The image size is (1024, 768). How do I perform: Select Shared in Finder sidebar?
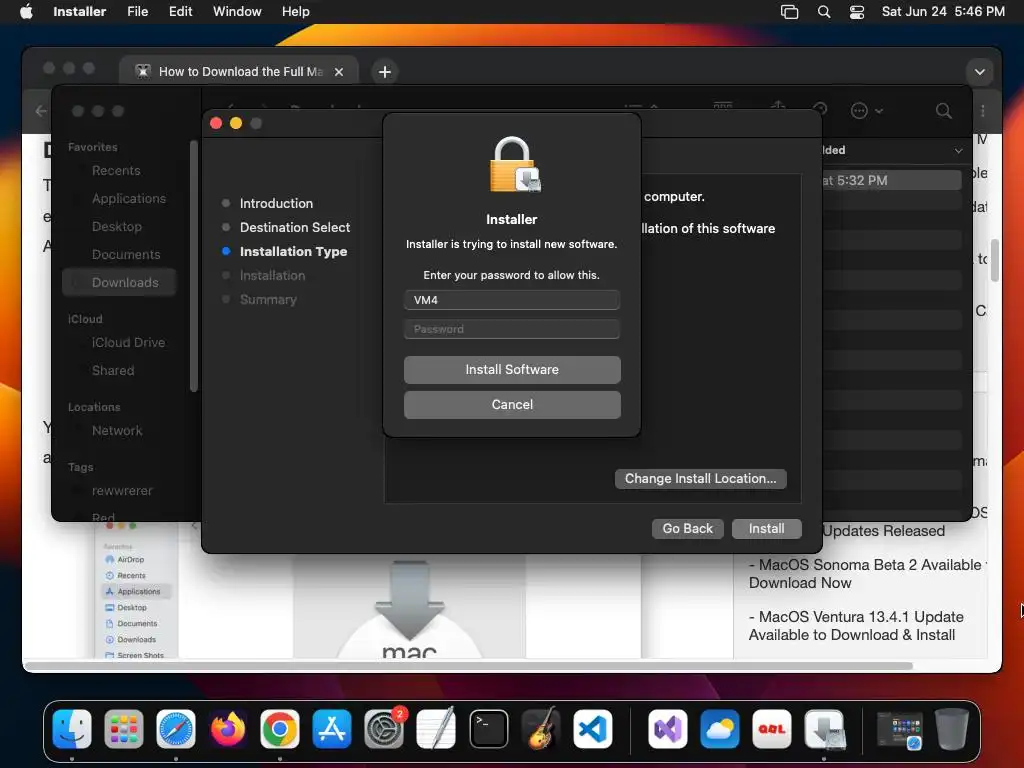coord(112,370)
